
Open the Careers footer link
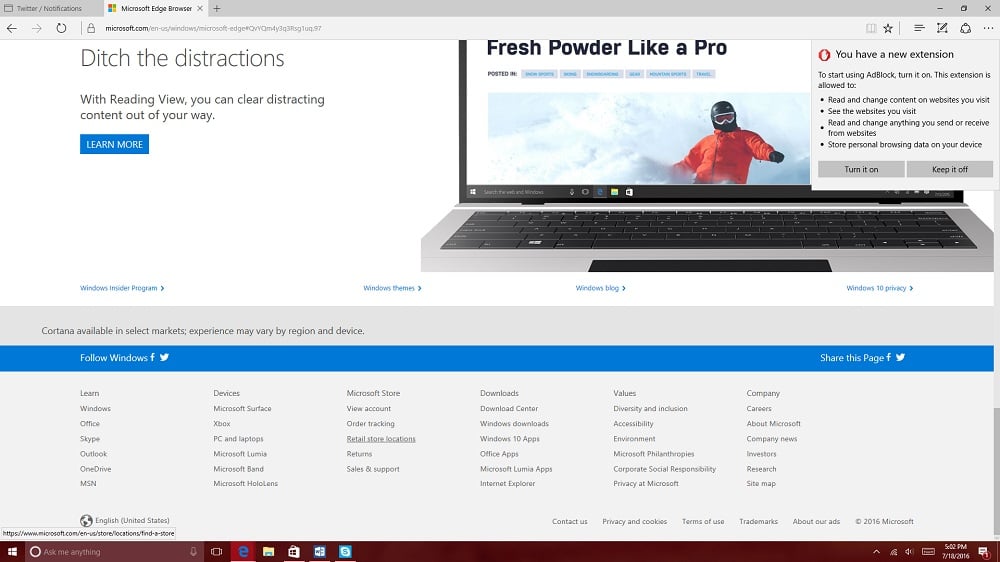point(759,408)
